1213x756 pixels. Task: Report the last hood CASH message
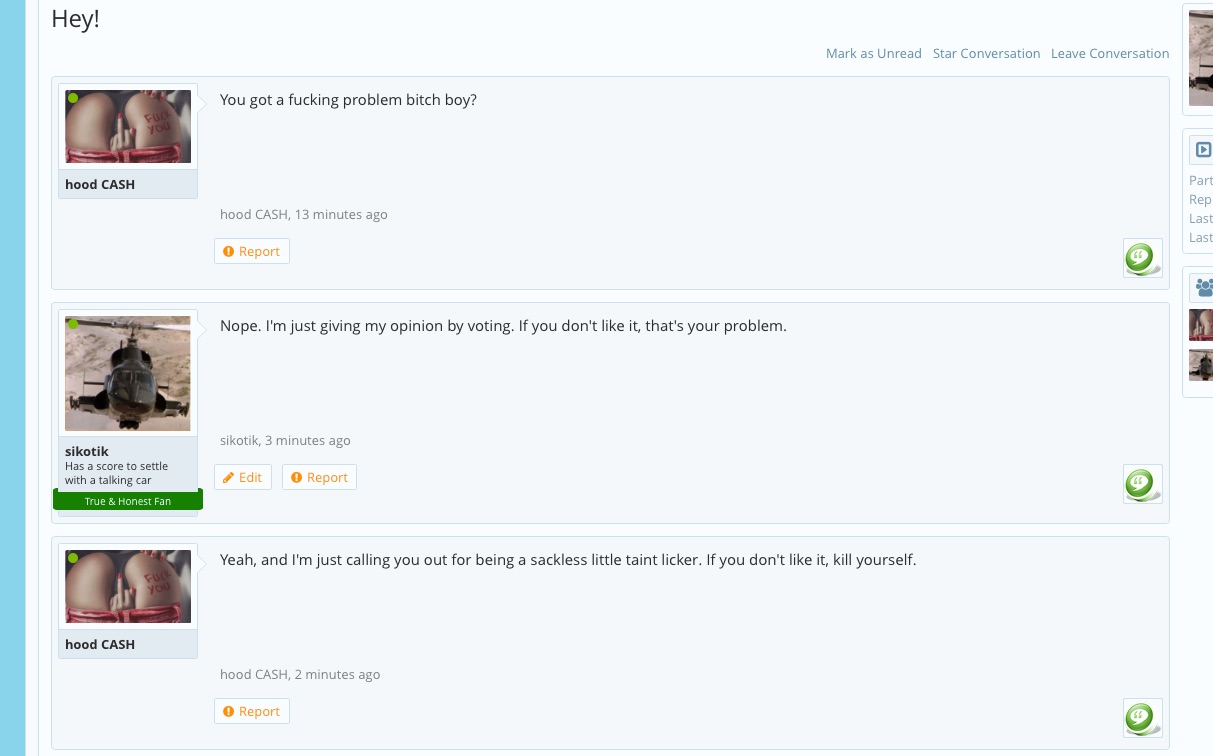[x=252, y=711]
